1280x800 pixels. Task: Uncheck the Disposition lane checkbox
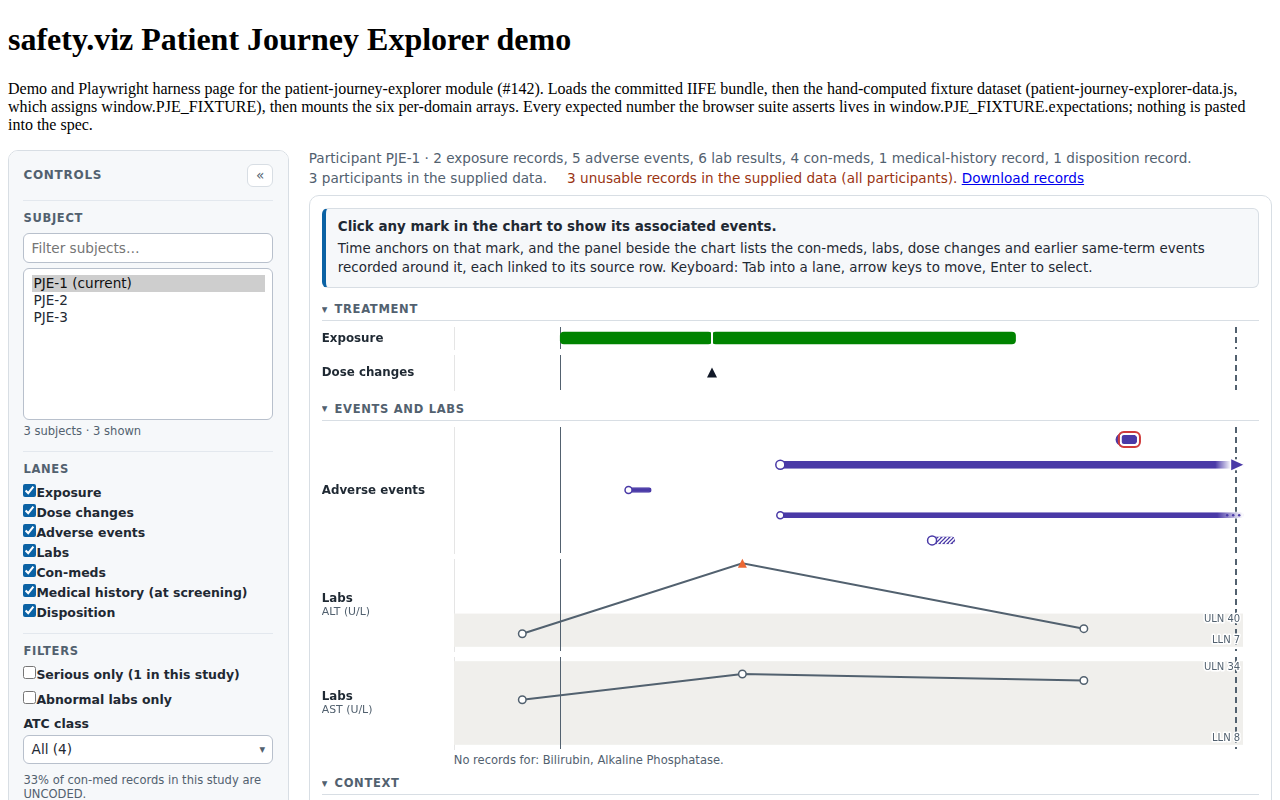point(30,611)
